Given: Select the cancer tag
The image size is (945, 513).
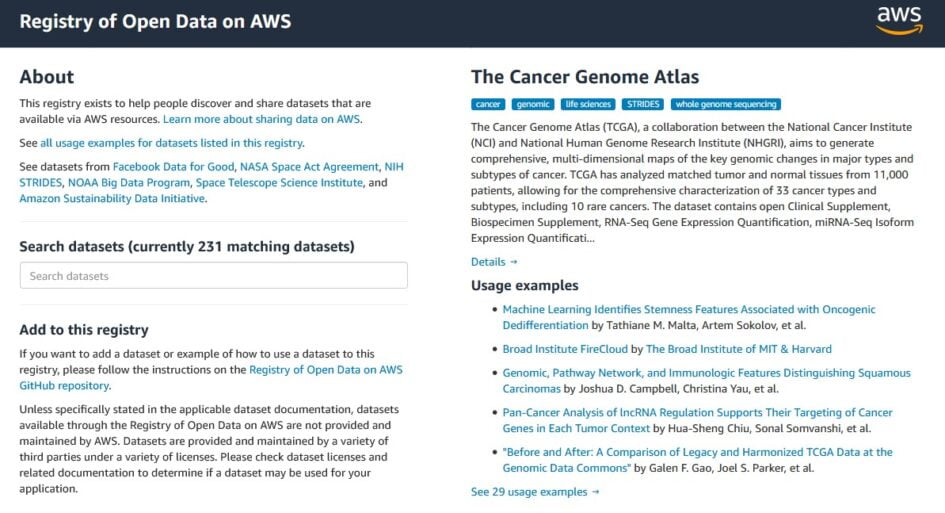Looking at the screenshot, I should tap(488, 104).
